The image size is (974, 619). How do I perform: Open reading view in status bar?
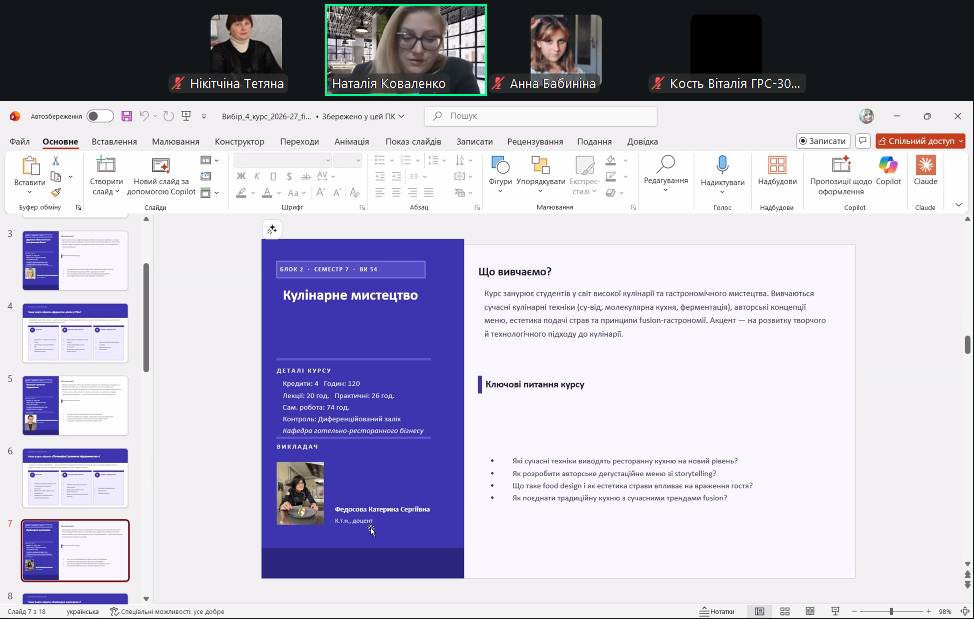[810, 611]
